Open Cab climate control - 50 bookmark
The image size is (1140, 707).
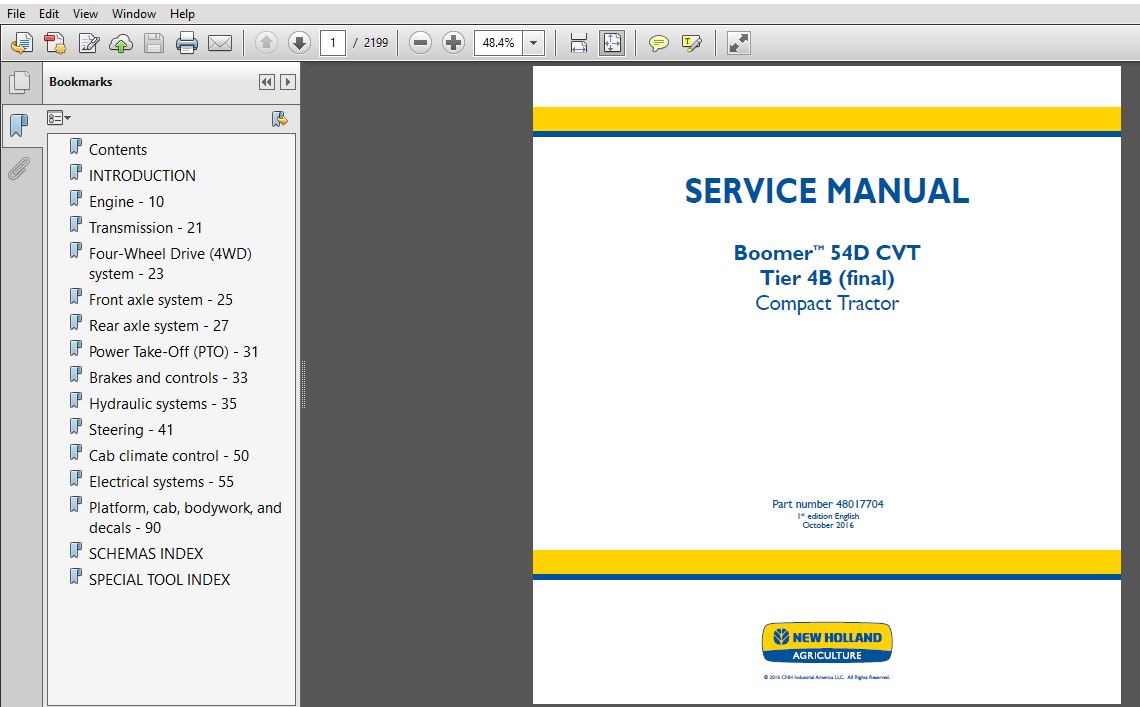click(x=169, y=456)
